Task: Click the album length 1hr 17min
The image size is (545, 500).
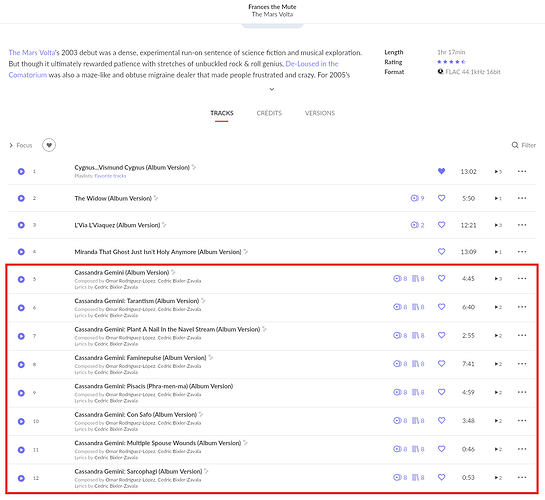Action: click(451, 52)
